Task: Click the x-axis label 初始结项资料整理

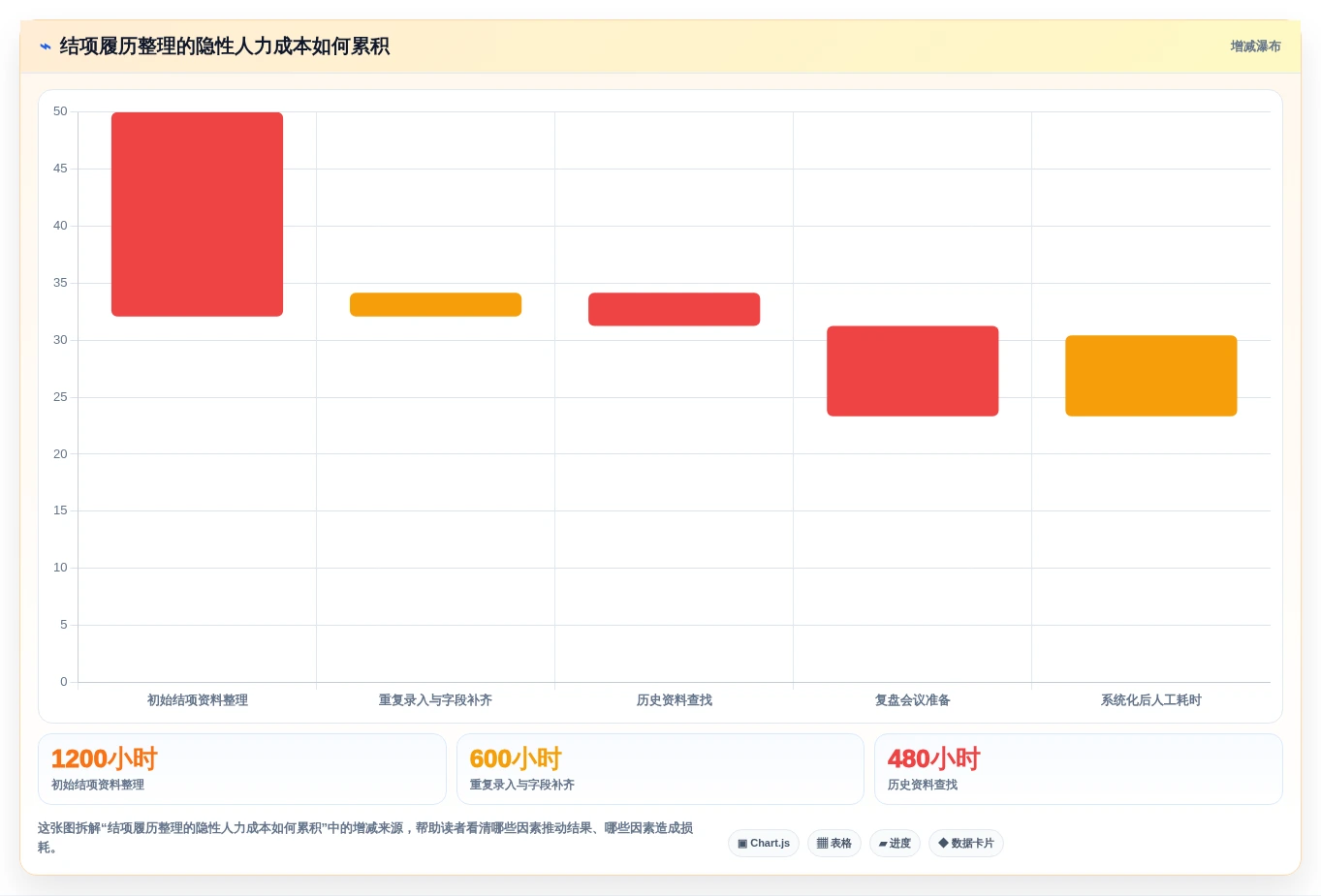Action: (x=198, y=700)
